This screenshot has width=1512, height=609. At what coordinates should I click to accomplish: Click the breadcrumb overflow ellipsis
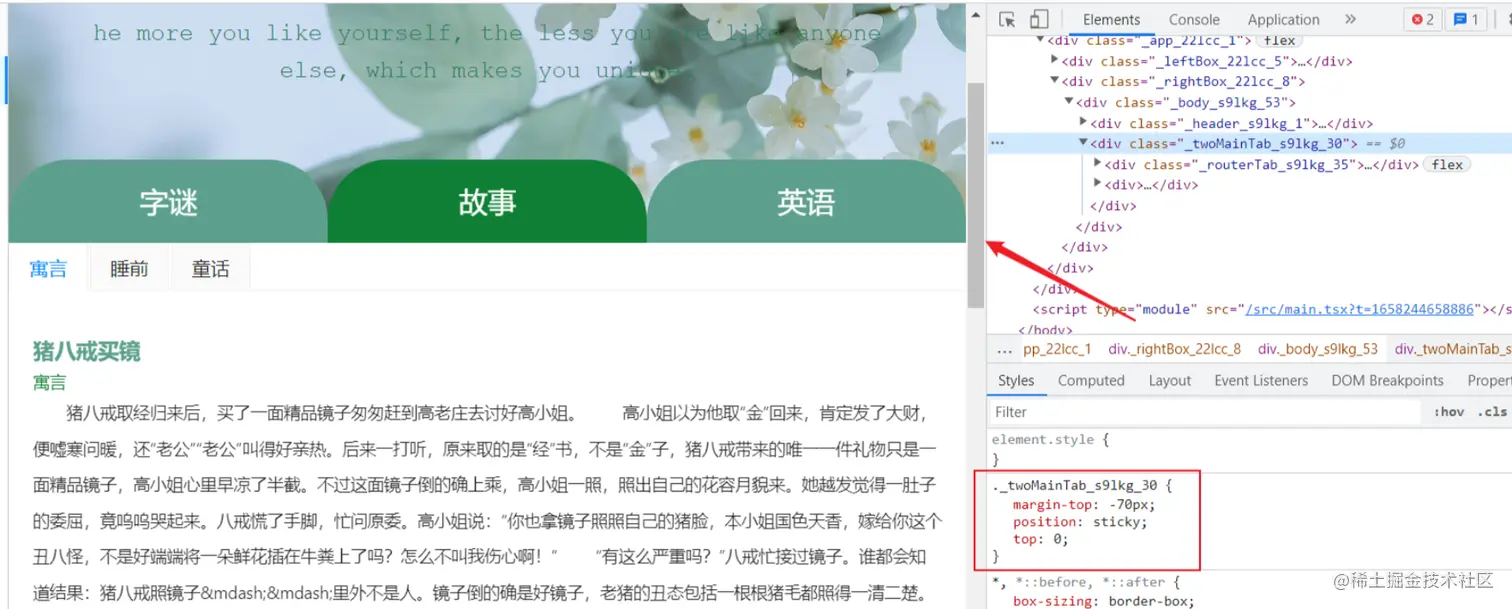pos(1004,349)
